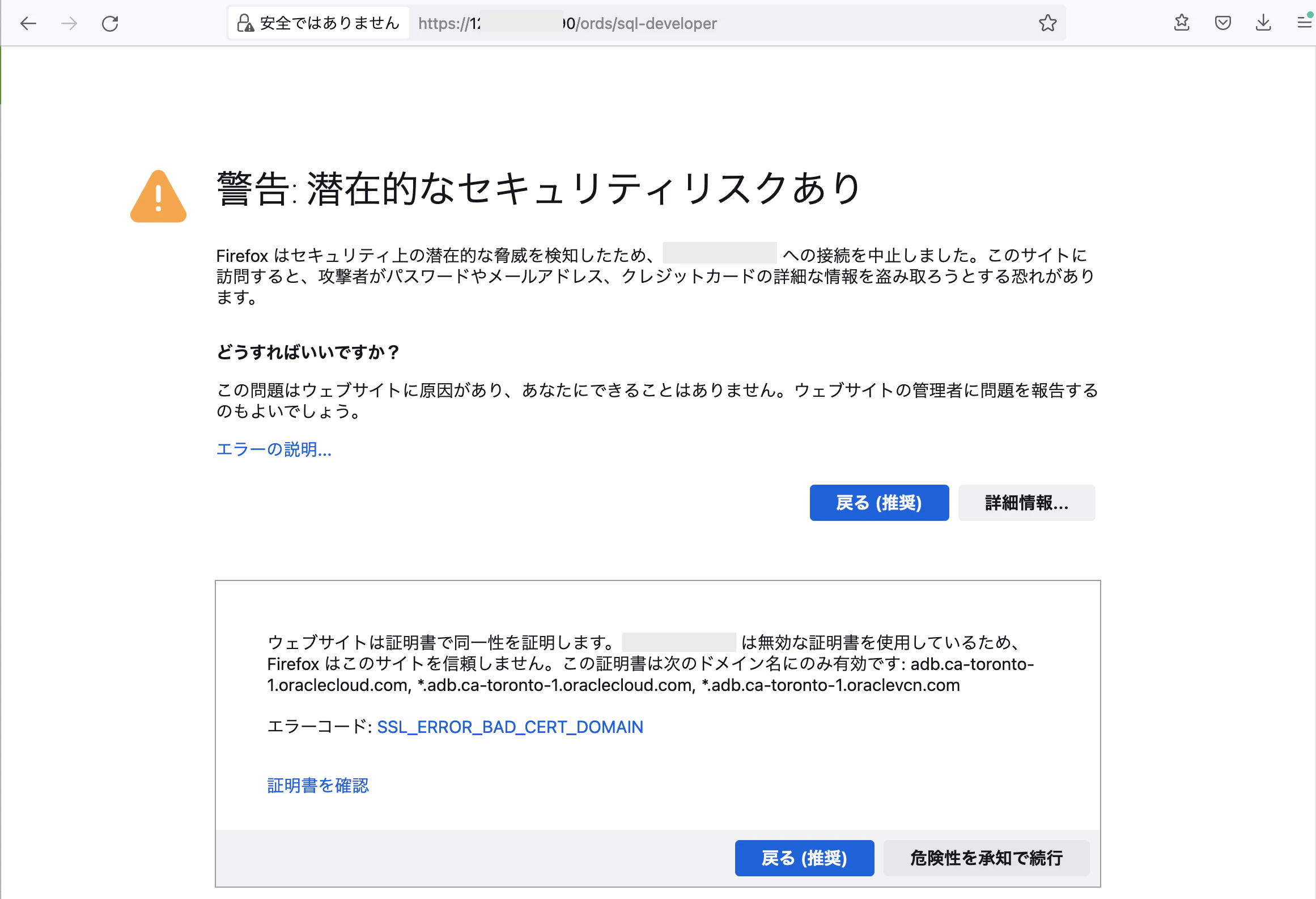Go back using the browser back arrow
1316x899 pixels.
[28, 23]
